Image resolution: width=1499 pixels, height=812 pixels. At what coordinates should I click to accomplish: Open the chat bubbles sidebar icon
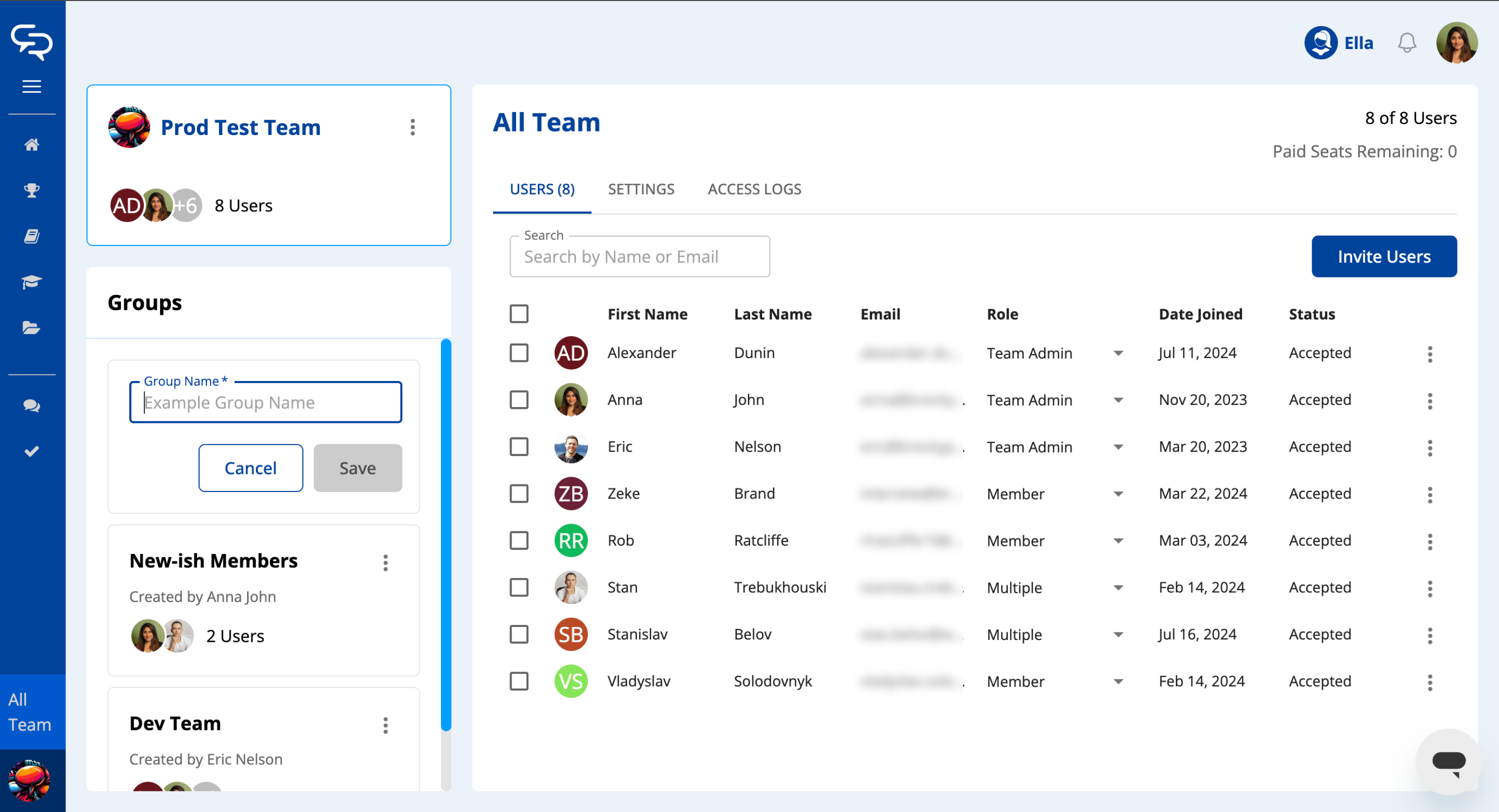tap(31, 405)
